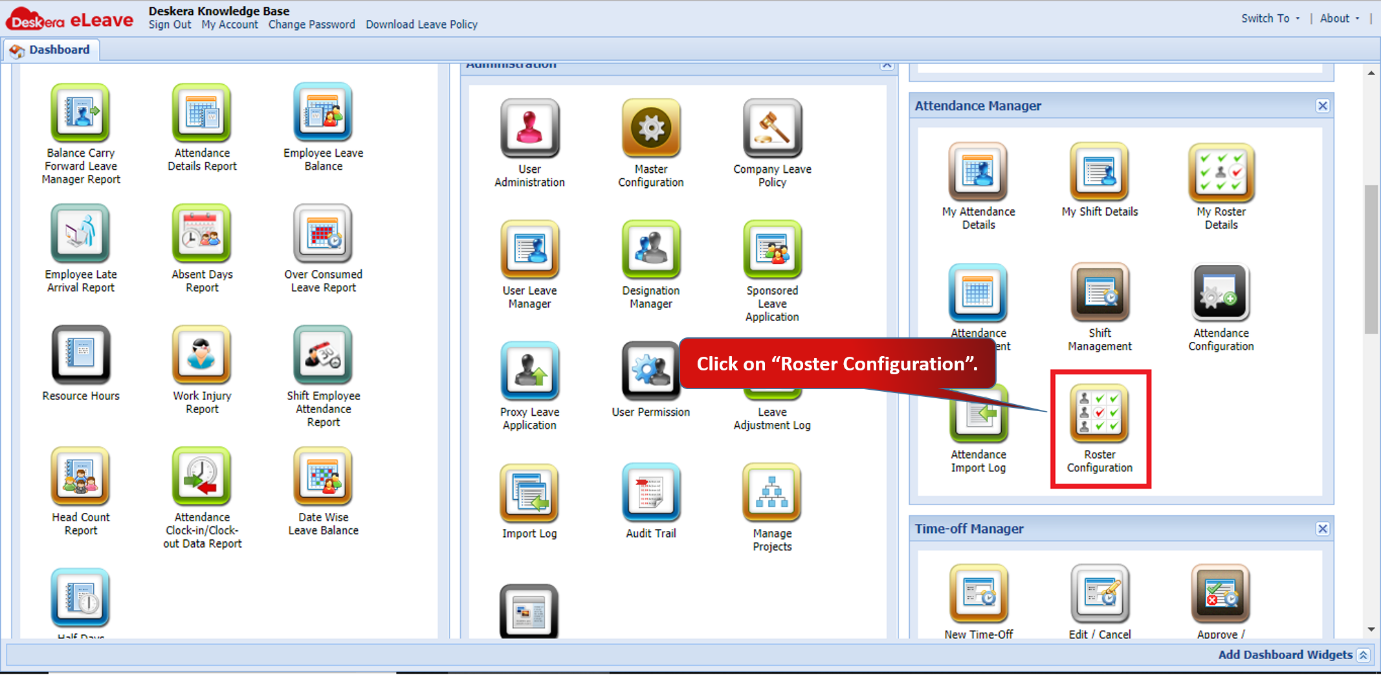Viewport: 1381px width, 676px height.
Task: Click the scrollbar down arrow
Action: (x=1372, y=630)
